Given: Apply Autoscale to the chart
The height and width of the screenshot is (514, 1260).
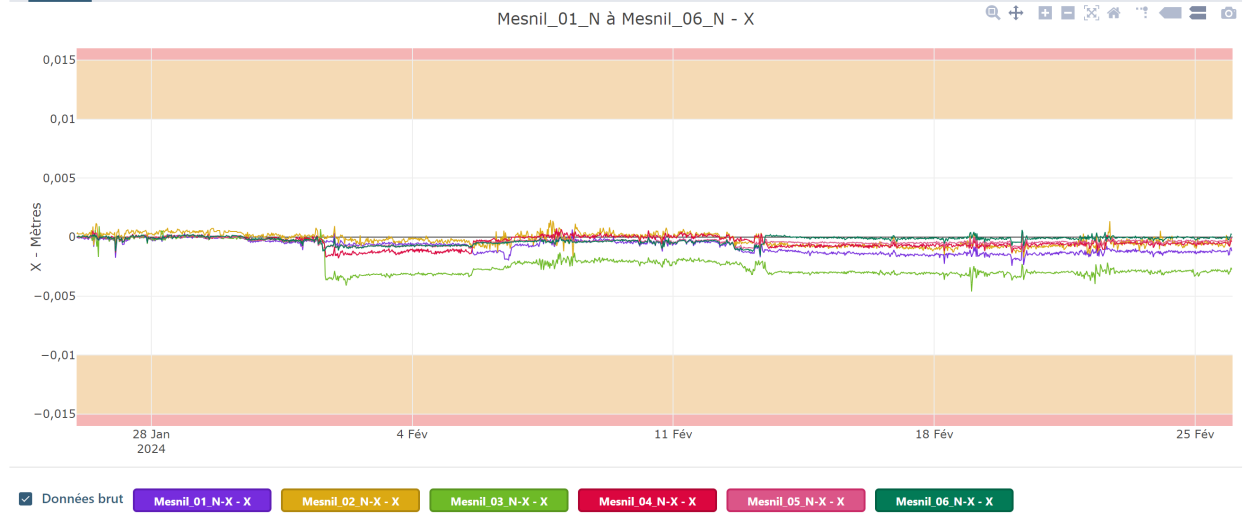Looking at the screenshot, I should click(x=1091, y=13).
